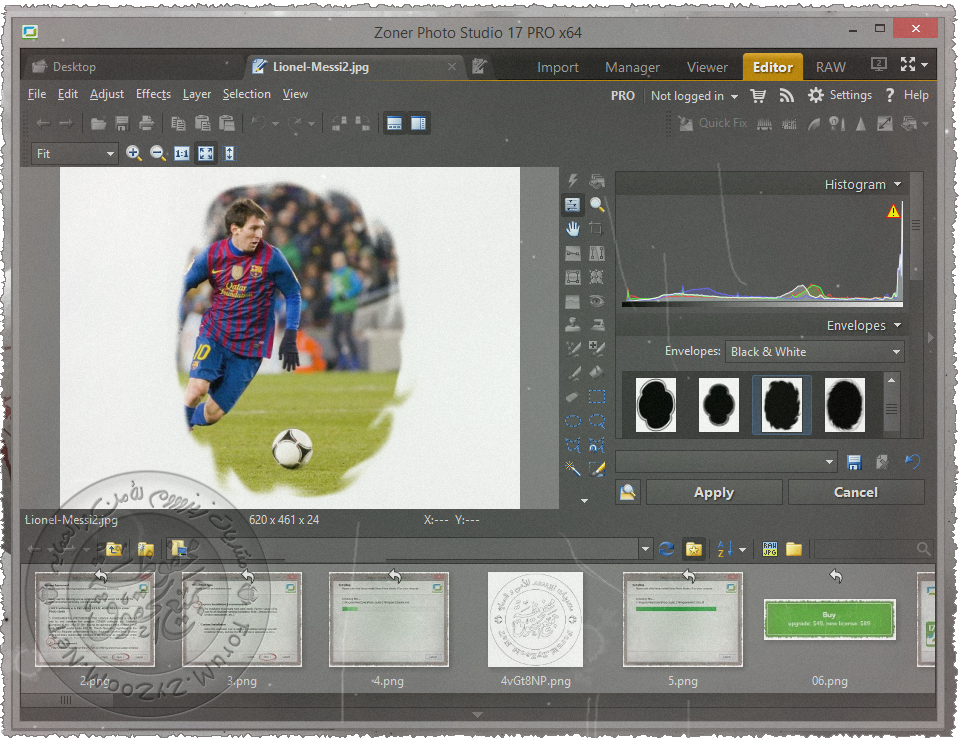960x743 pixels.
Task: Open the envelope presets dropdown
Action: tap(726, 462)
